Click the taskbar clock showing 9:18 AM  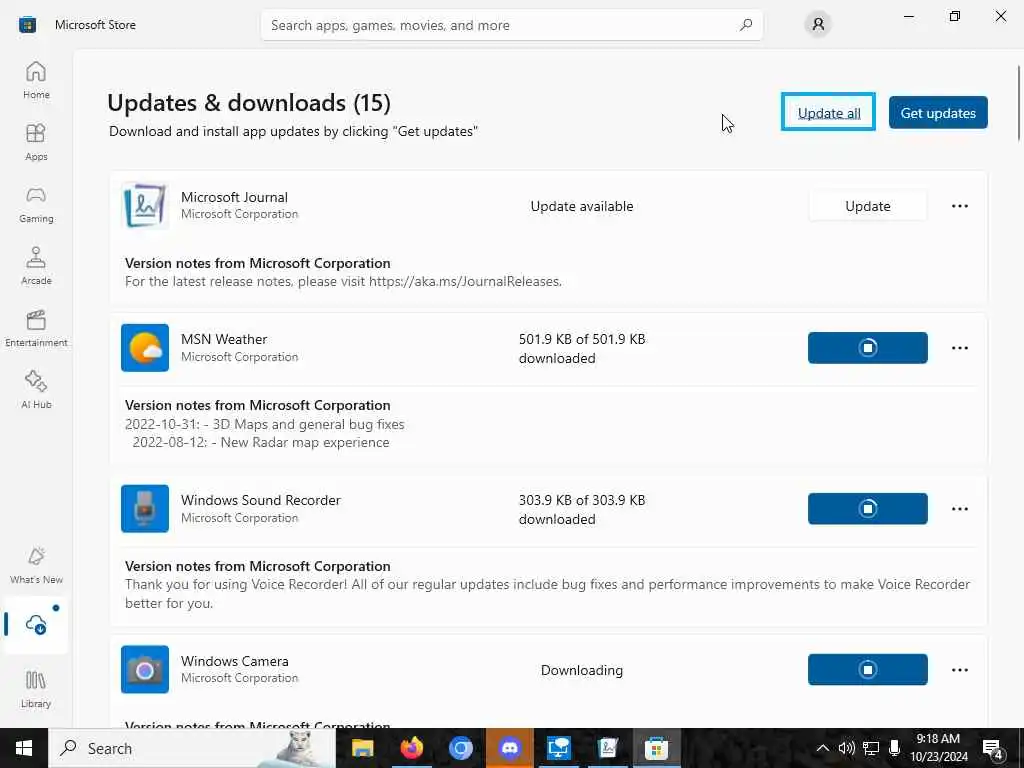(938, 748)
